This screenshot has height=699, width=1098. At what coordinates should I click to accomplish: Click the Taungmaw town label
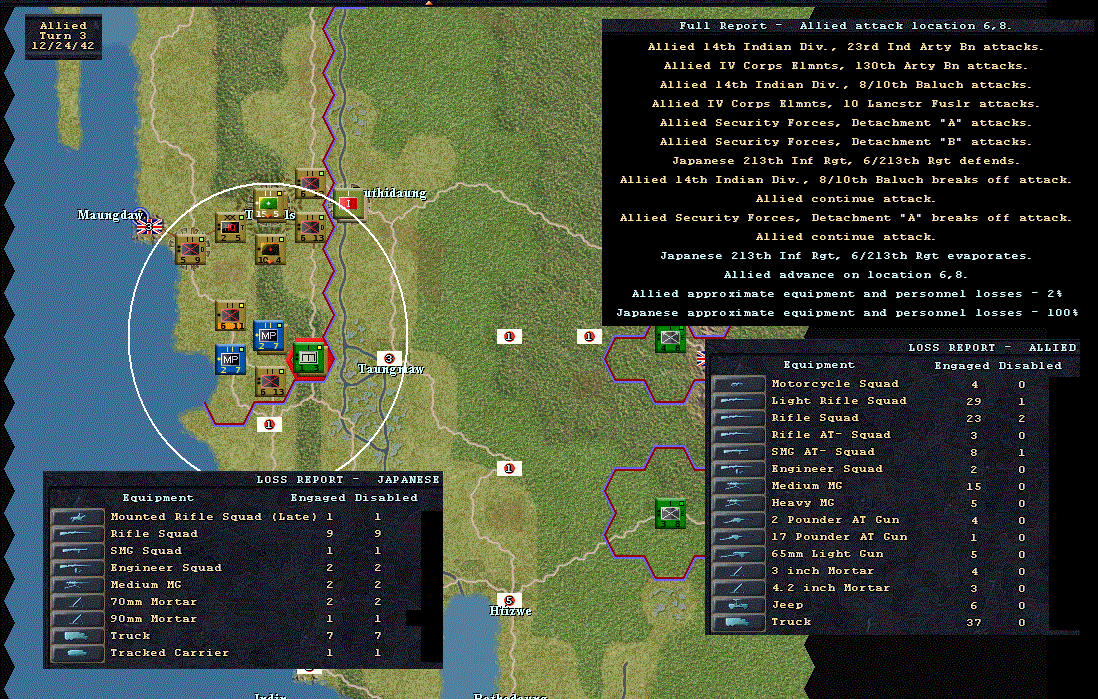click(x=391, y=369)
